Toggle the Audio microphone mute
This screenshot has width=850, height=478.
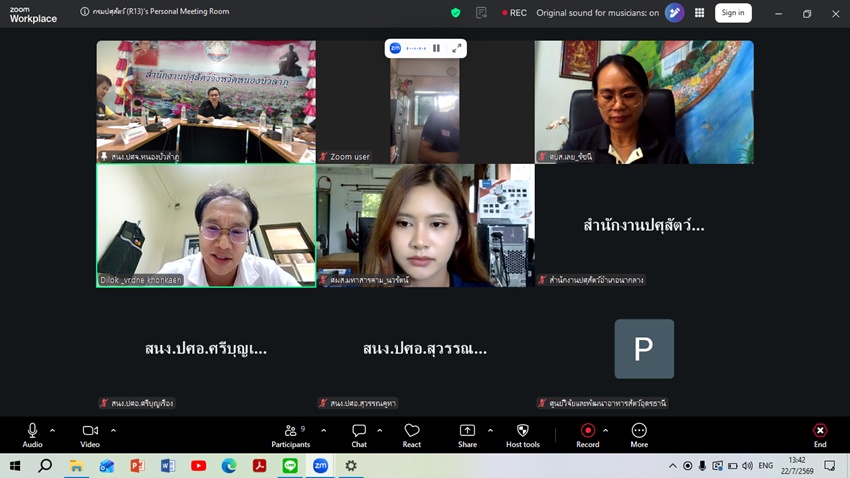[x=33, y=436]
